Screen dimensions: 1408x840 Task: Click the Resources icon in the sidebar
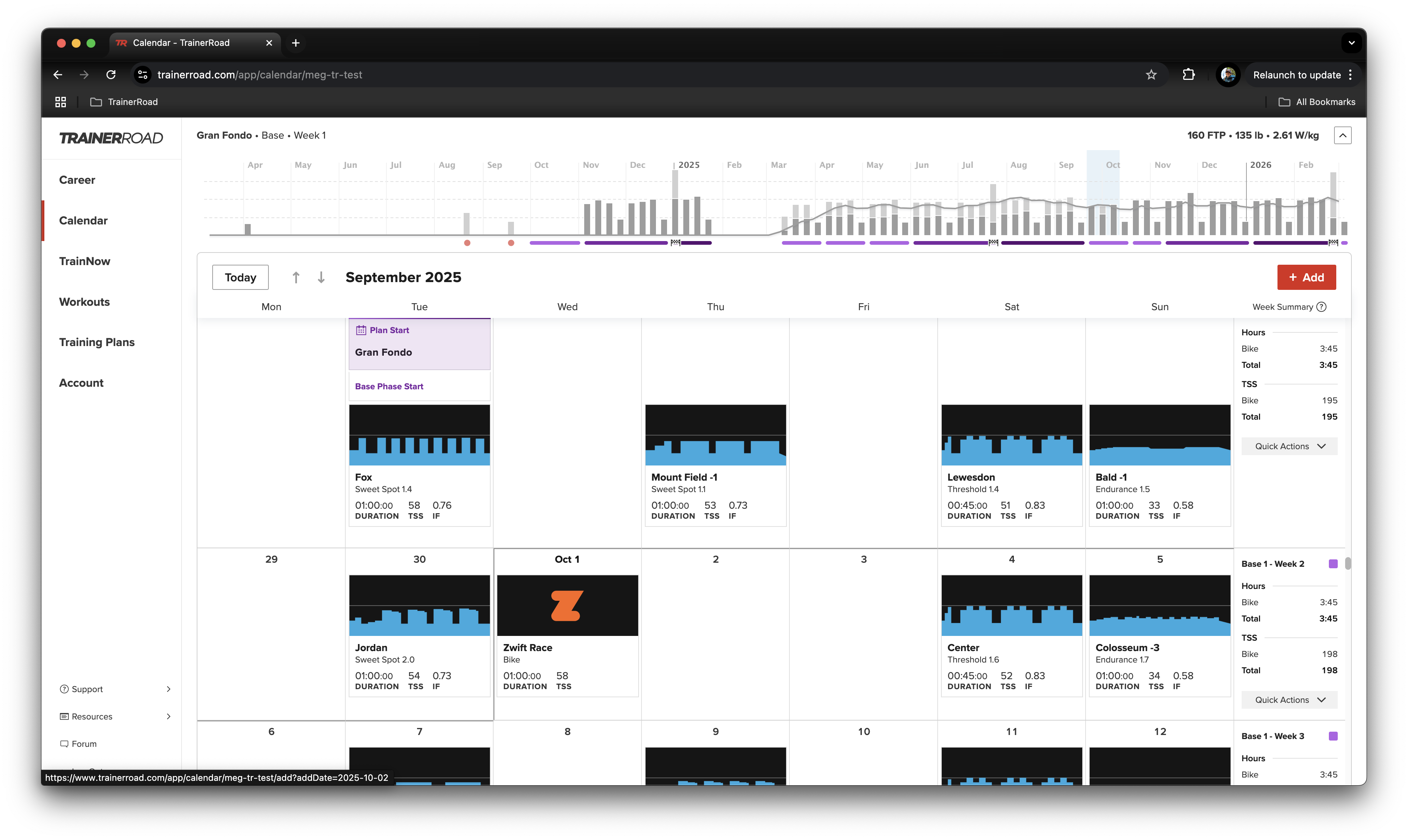tap(64, 716)
